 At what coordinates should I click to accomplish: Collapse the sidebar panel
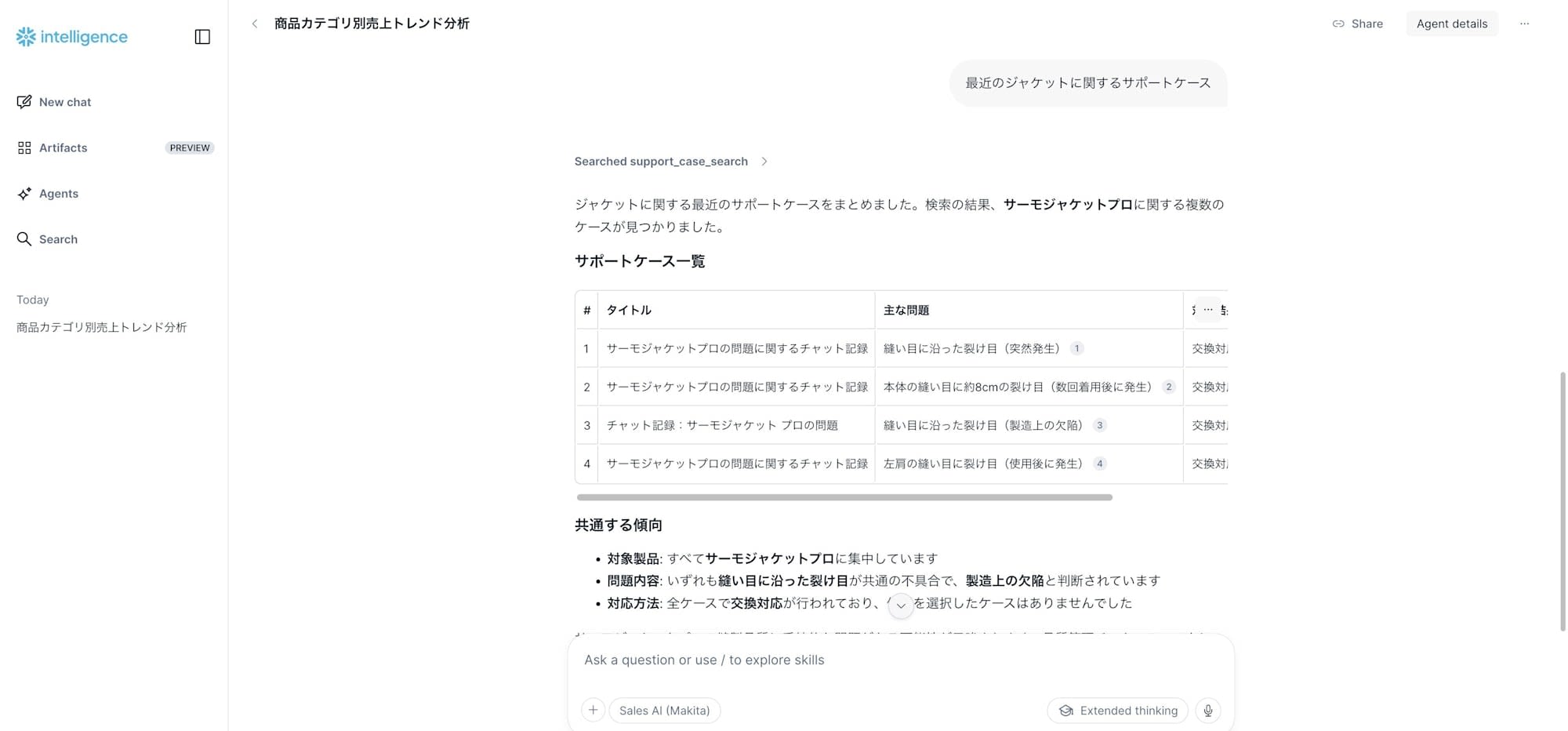[202, 36]
